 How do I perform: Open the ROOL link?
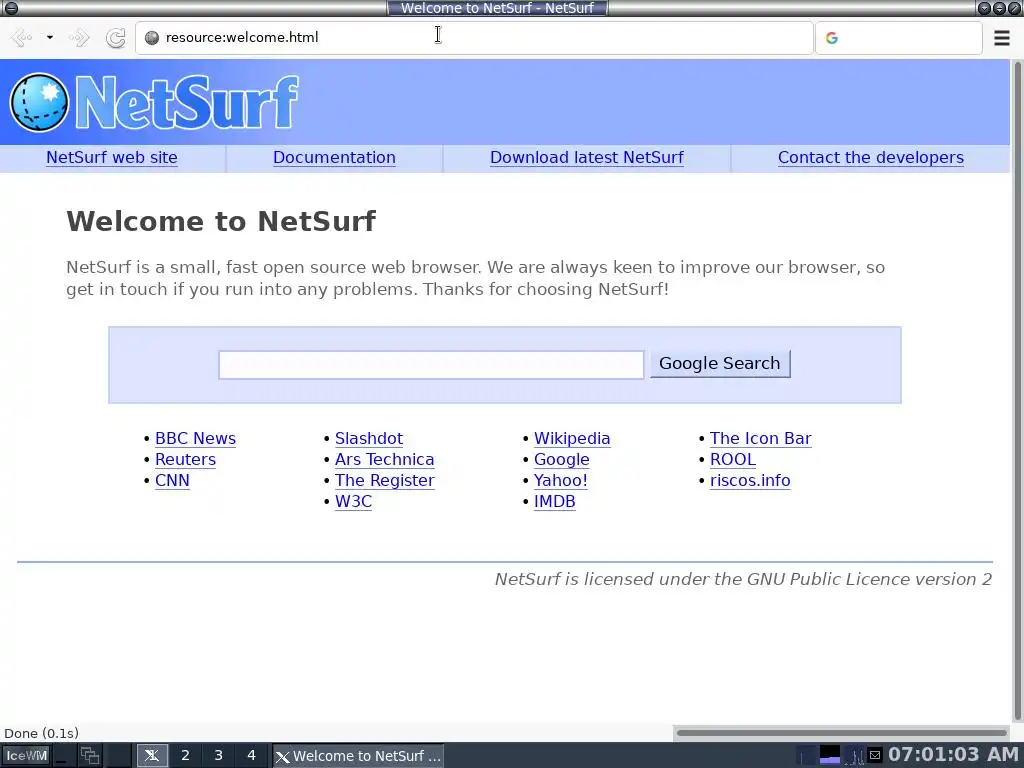pos(733,460)
